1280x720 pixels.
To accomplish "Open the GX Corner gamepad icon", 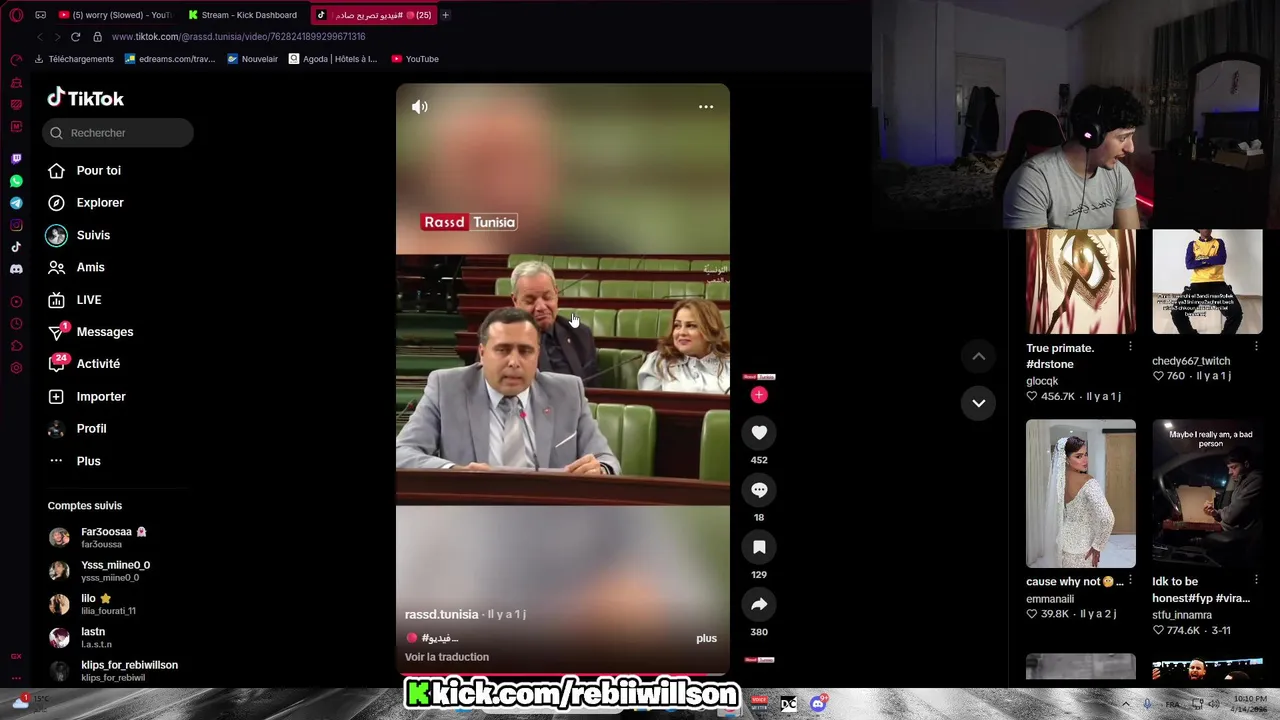I will coord(40,15).
